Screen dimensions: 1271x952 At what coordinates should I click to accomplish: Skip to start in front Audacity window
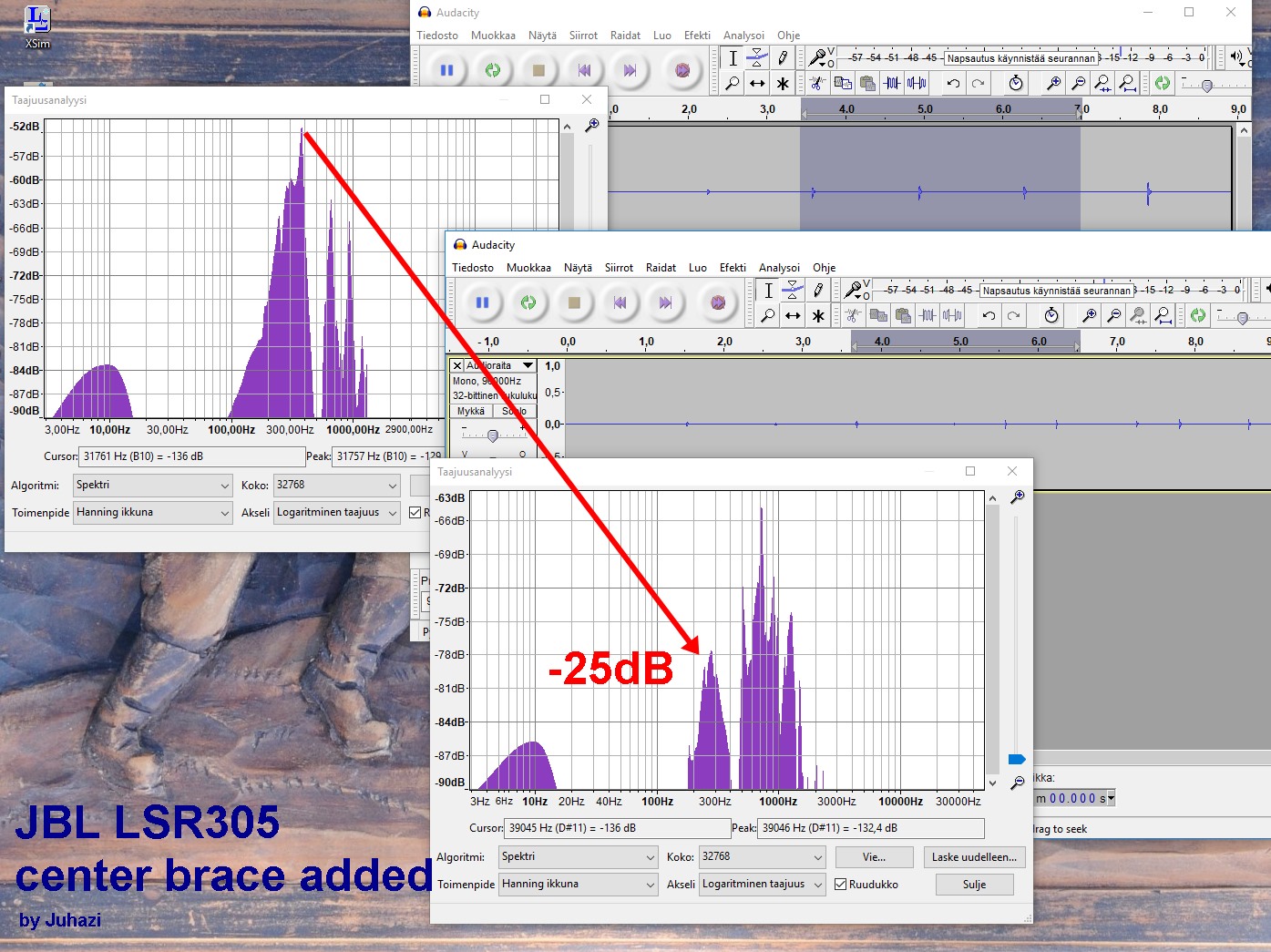[x=620, y=302]
